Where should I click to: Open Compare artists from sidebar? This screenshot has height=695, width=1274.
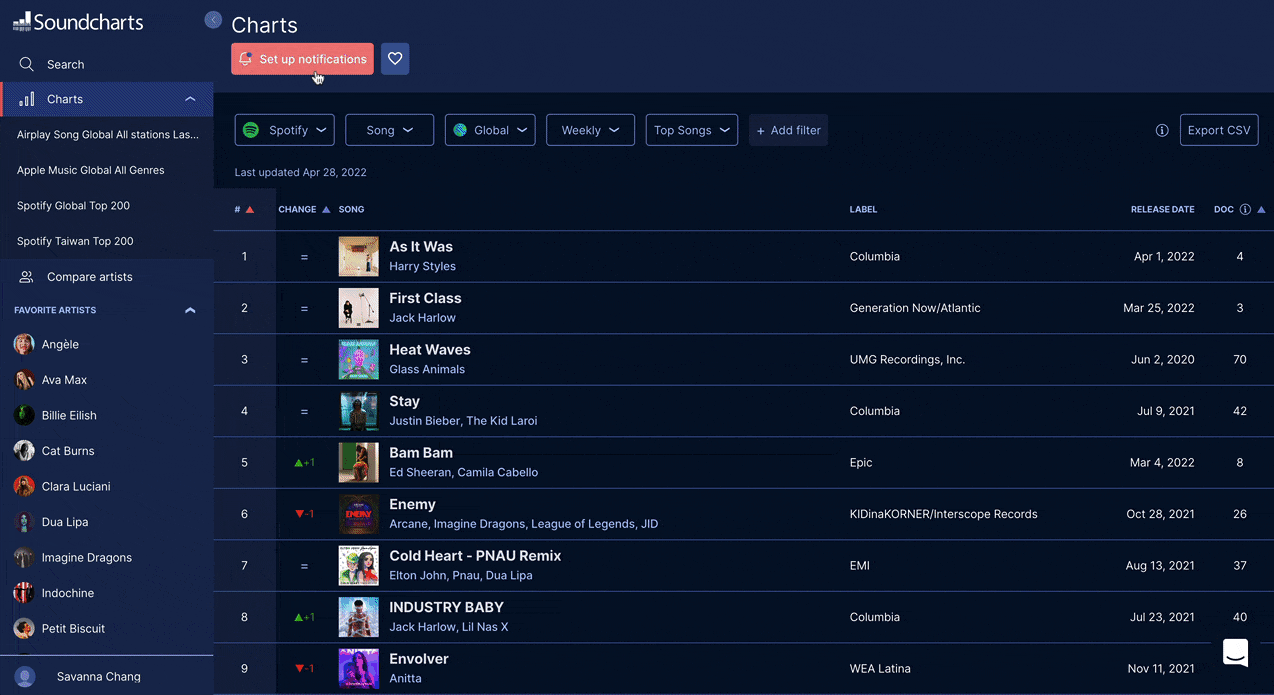(x=89, y=277)
